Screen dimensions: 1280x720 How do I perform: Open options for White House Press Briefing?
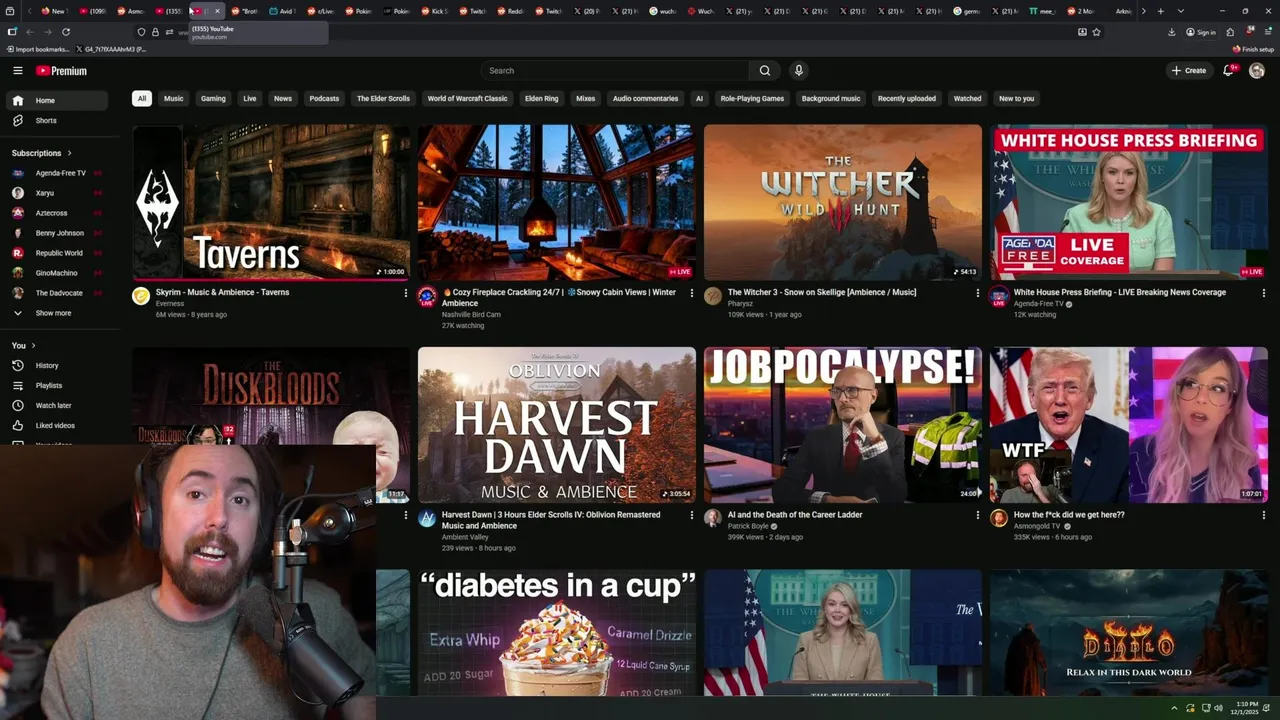(1263, 293)
